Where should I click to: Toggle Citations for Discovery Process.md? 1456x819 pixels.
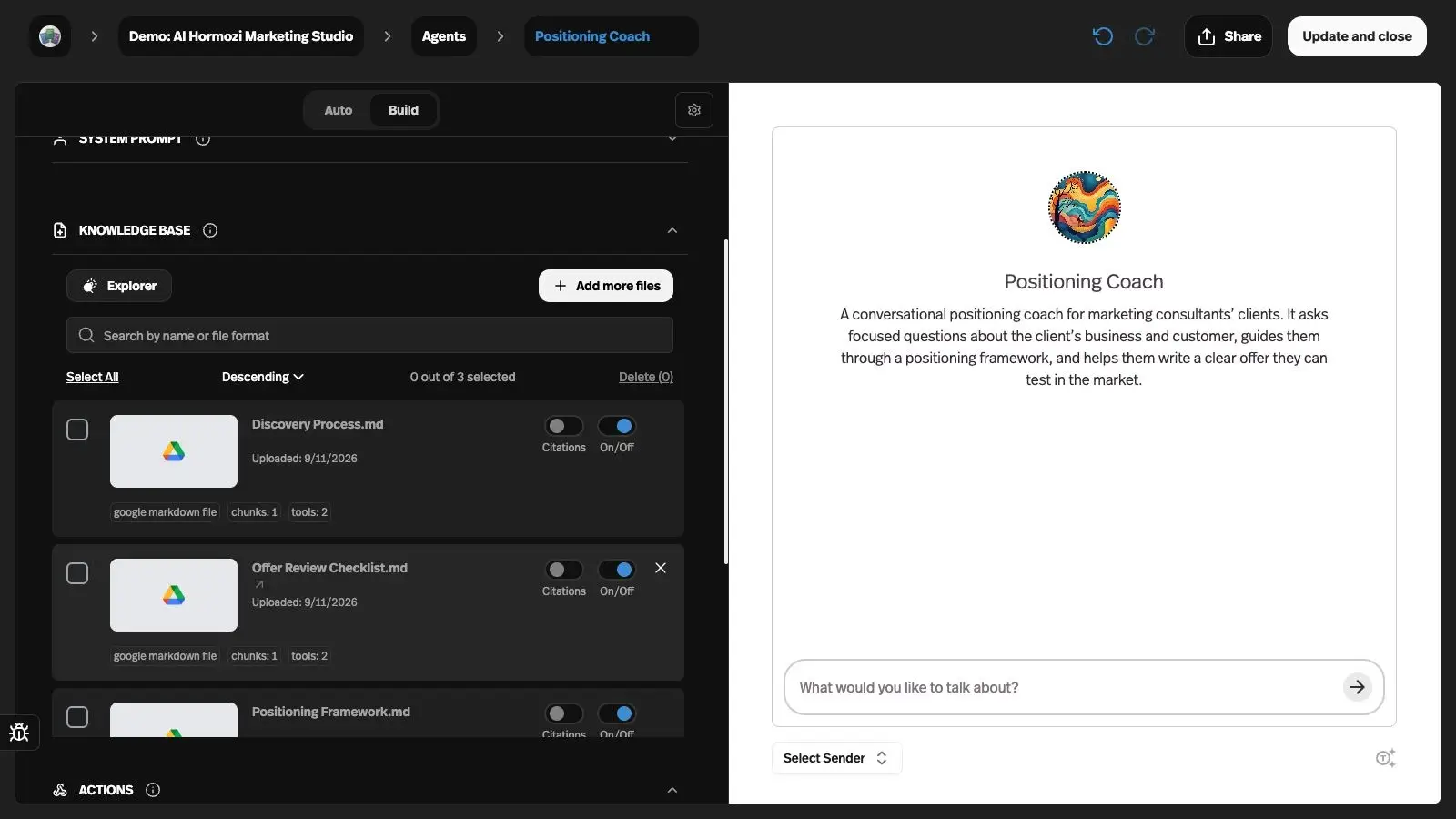tap(563, 426)
